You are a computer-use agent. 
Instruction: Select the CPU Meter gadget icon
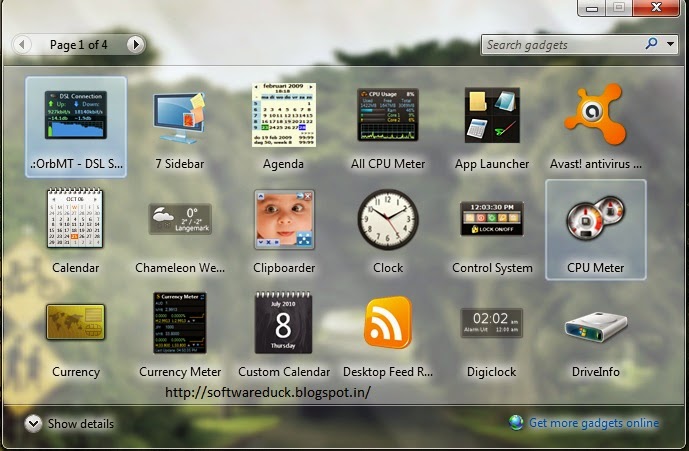click(595, 218)
